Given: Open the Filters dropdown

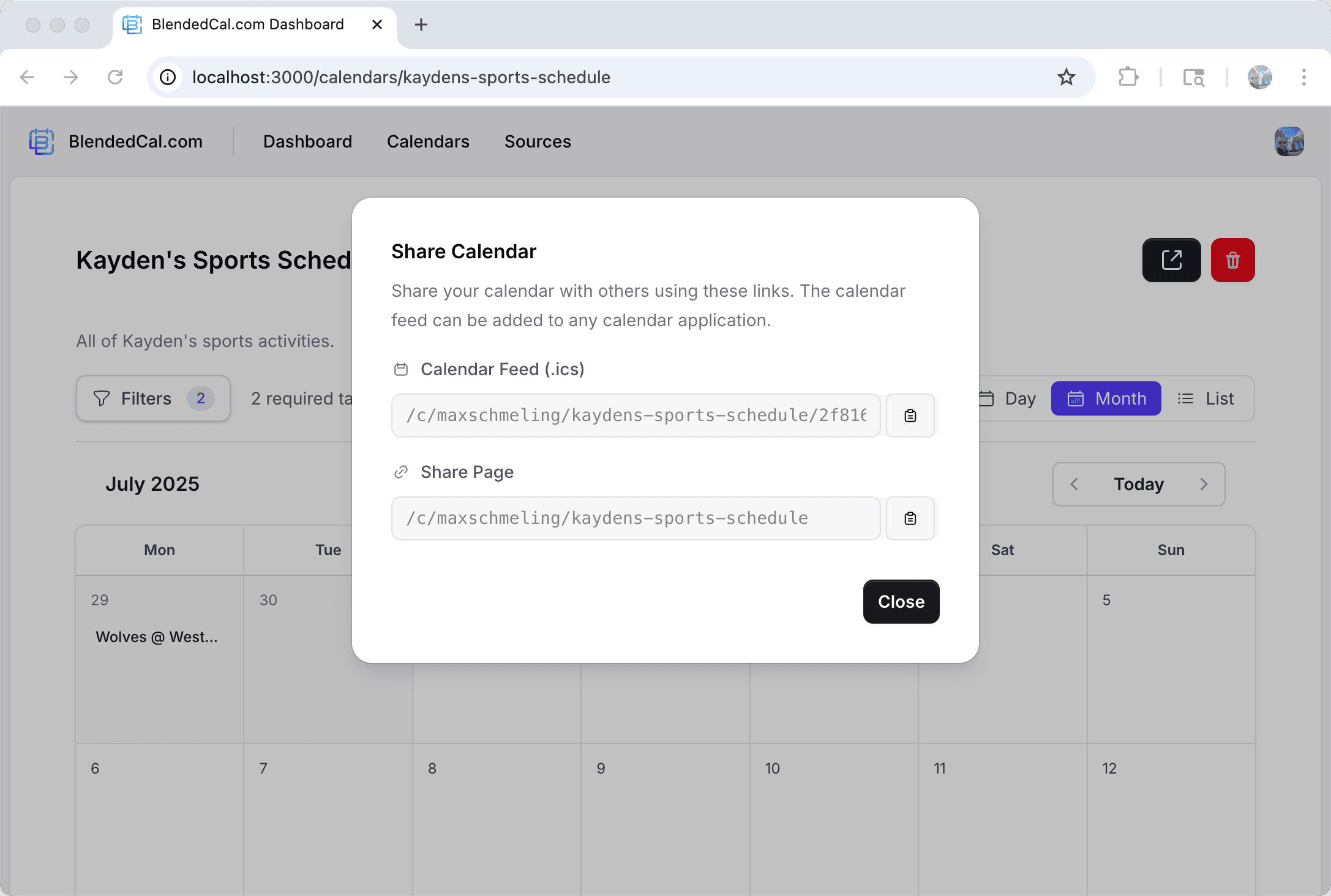Looking at the screenshot, I should (153, 398).
